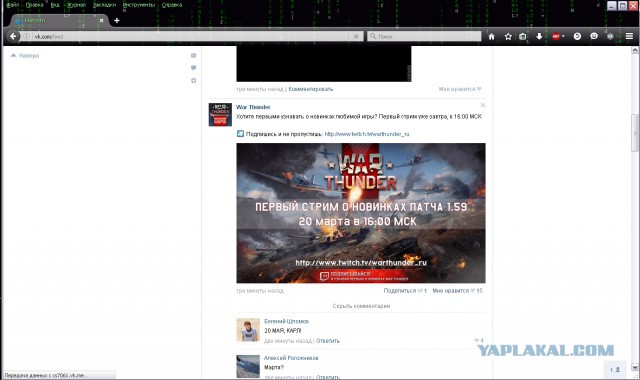The width and height of the screenshot is (640, 380).
Task: Select the comment text 20 МАЯ, КАРЛ!
Action: point(282,331)
